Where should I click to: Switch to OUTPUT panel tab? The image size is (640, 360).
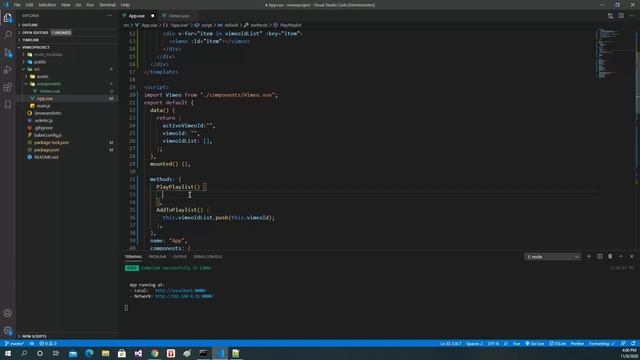click(180, 257)
